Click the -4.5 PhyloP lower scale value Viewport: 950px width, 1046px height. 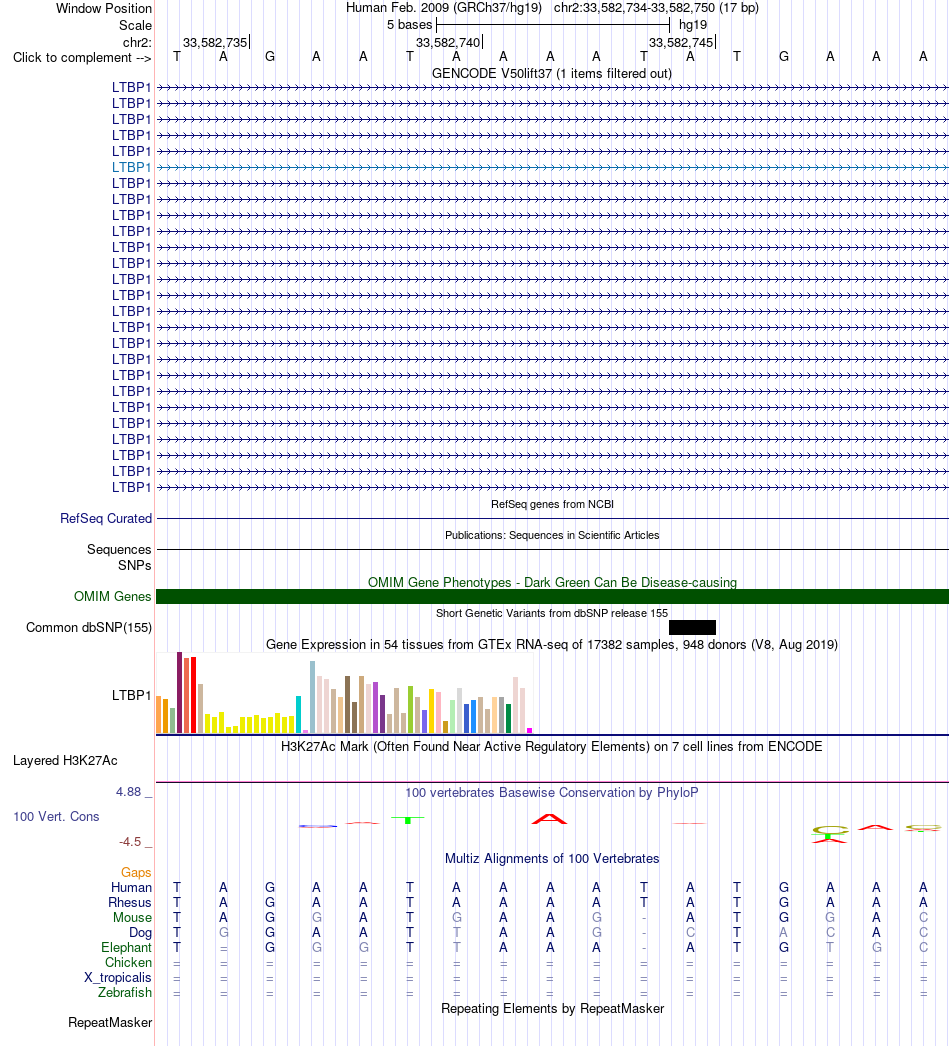[x=130, y=842]
